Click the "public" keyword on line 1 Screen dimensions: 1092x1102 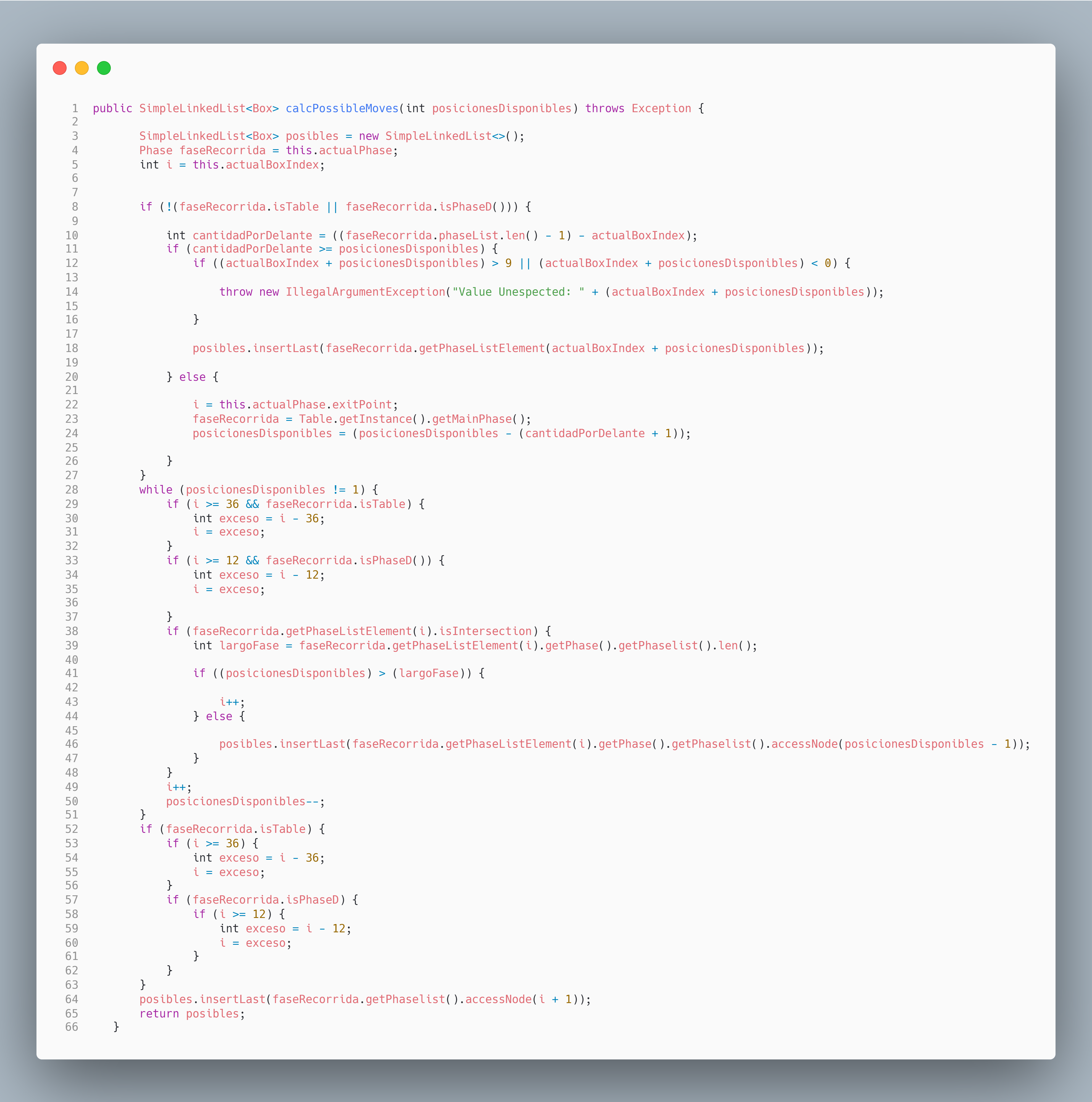112,108
